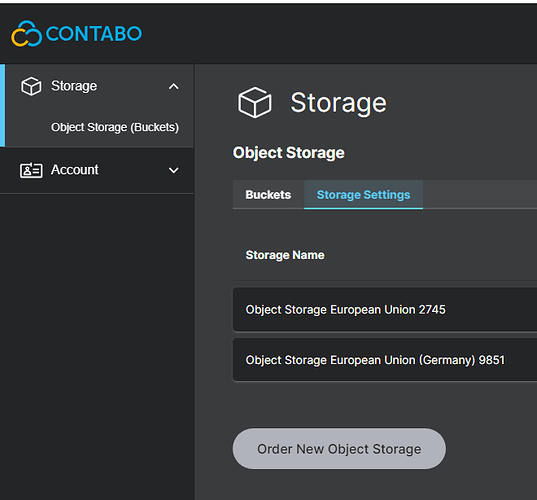Select Object Storage European Union 2745 row
Image resolution: width=537 pixels, height=500 pixels.
[385, 310]
